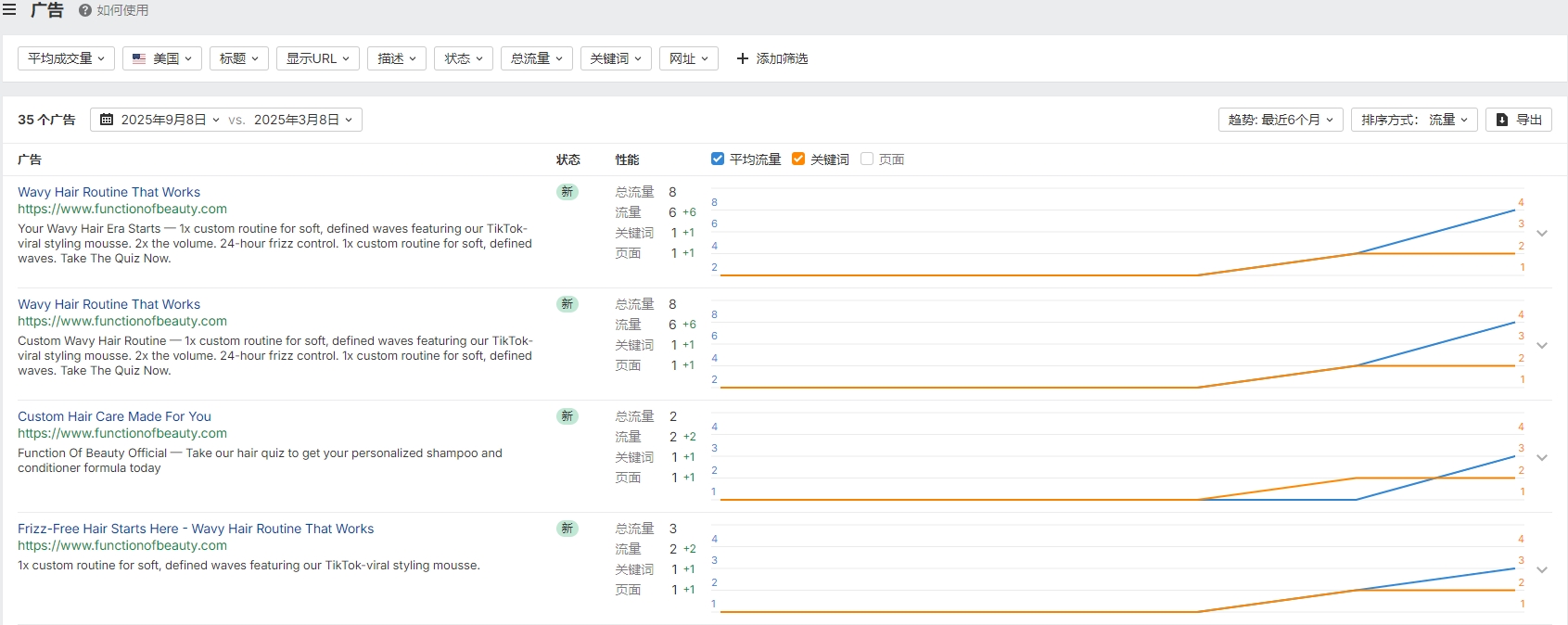Click the 添加筛选 button
1568x625 pixels.
[771, 58]
